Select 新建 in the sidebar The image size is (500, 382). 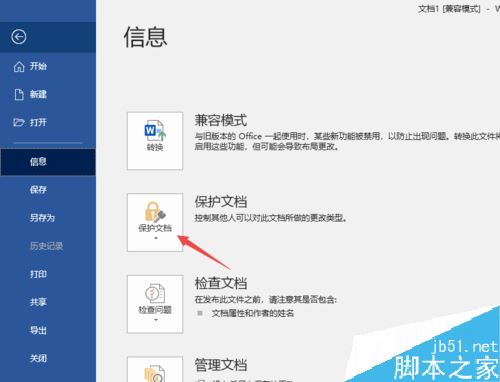point(48,94)
